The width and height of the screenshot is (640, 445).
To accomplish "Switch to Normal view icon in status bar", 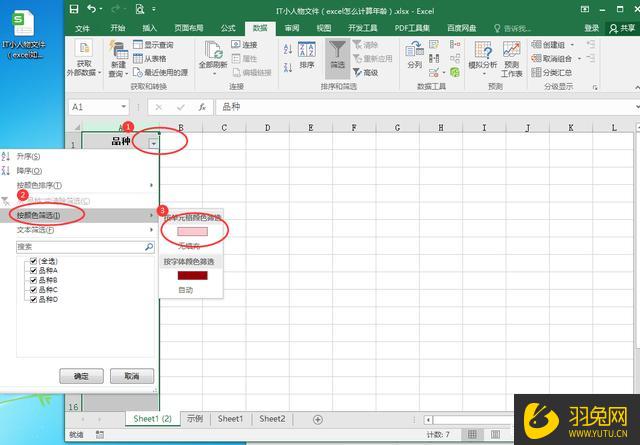I will tap(472, 434).
